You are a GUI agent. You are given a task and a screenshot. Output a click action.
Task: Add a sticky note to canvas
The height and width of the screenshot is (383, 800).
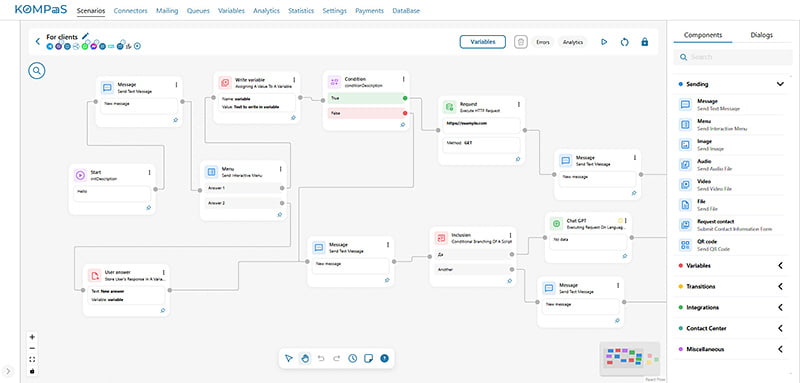click(368, 359)
